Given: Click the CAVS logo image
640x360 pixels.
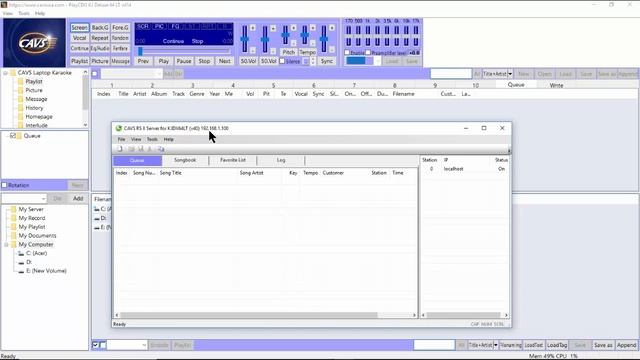Looking at the screenshot, I should point(34,42).
